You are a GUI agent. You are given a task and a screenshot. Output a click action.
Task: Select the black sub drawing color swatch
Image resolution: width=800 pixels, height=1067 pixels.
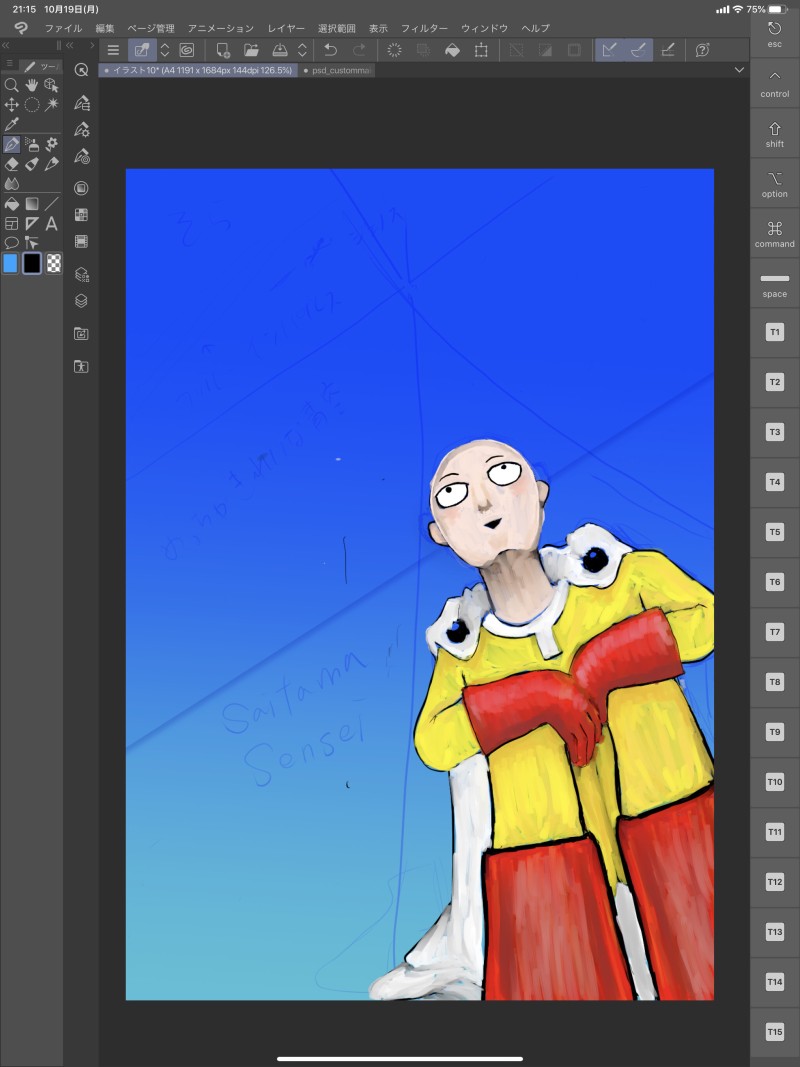(x=31, y=263)
